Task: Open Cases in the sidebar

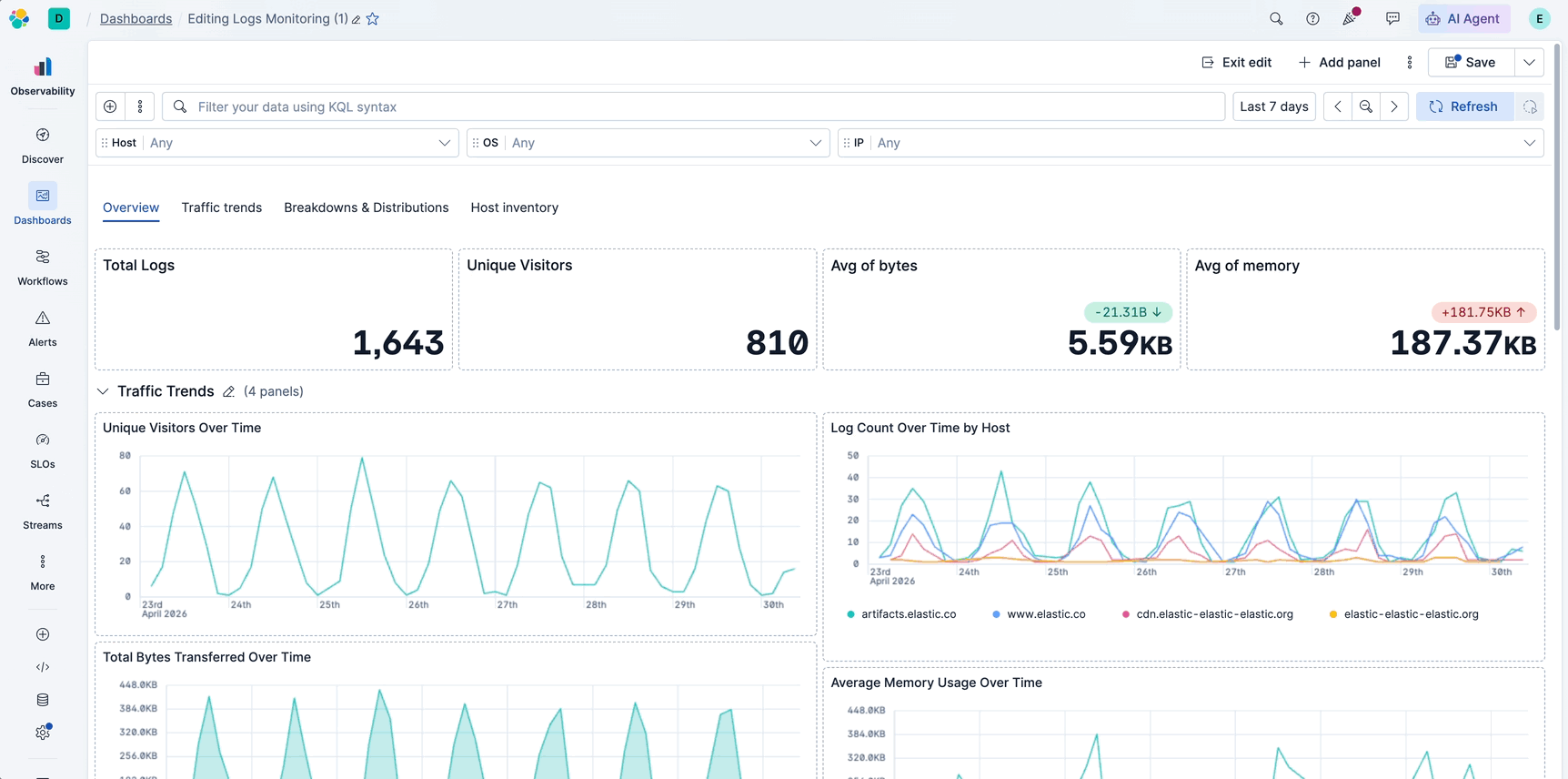Action: click(43, 389)
